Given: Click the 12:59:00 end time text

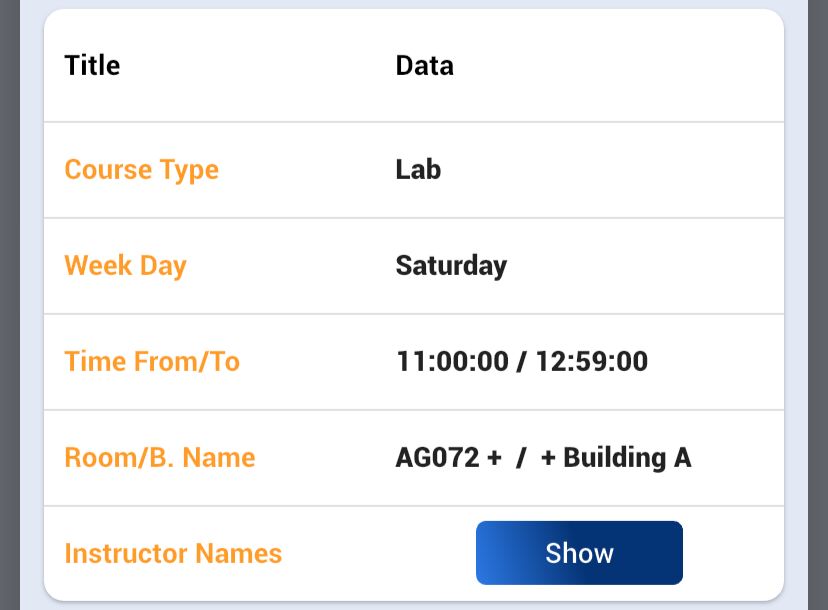Looking at the screenshot, I should [x=591, y=361].
